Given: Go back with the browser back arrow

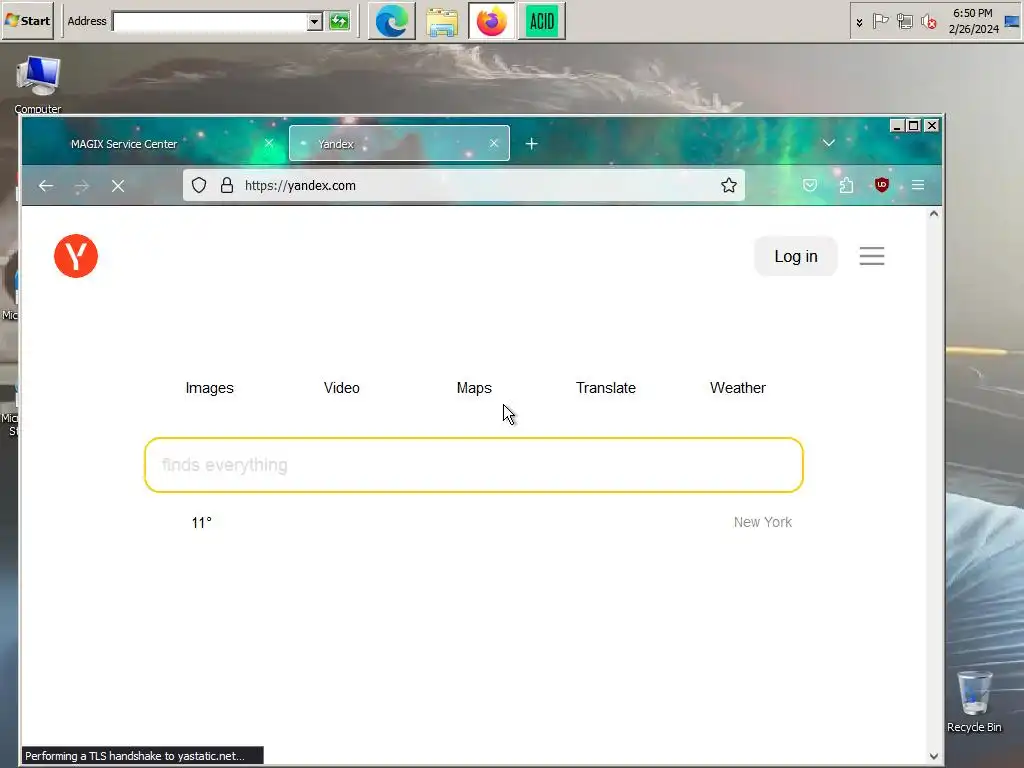Looking at the screenshot, I should point(46,186).
